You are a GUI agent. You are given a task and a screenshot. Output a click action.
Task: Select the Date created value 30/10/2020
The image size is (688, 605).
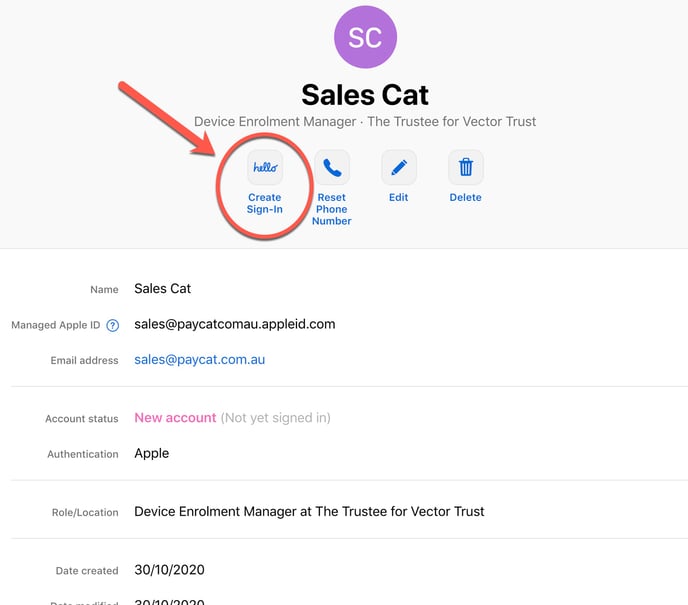[x=168, y=570]
